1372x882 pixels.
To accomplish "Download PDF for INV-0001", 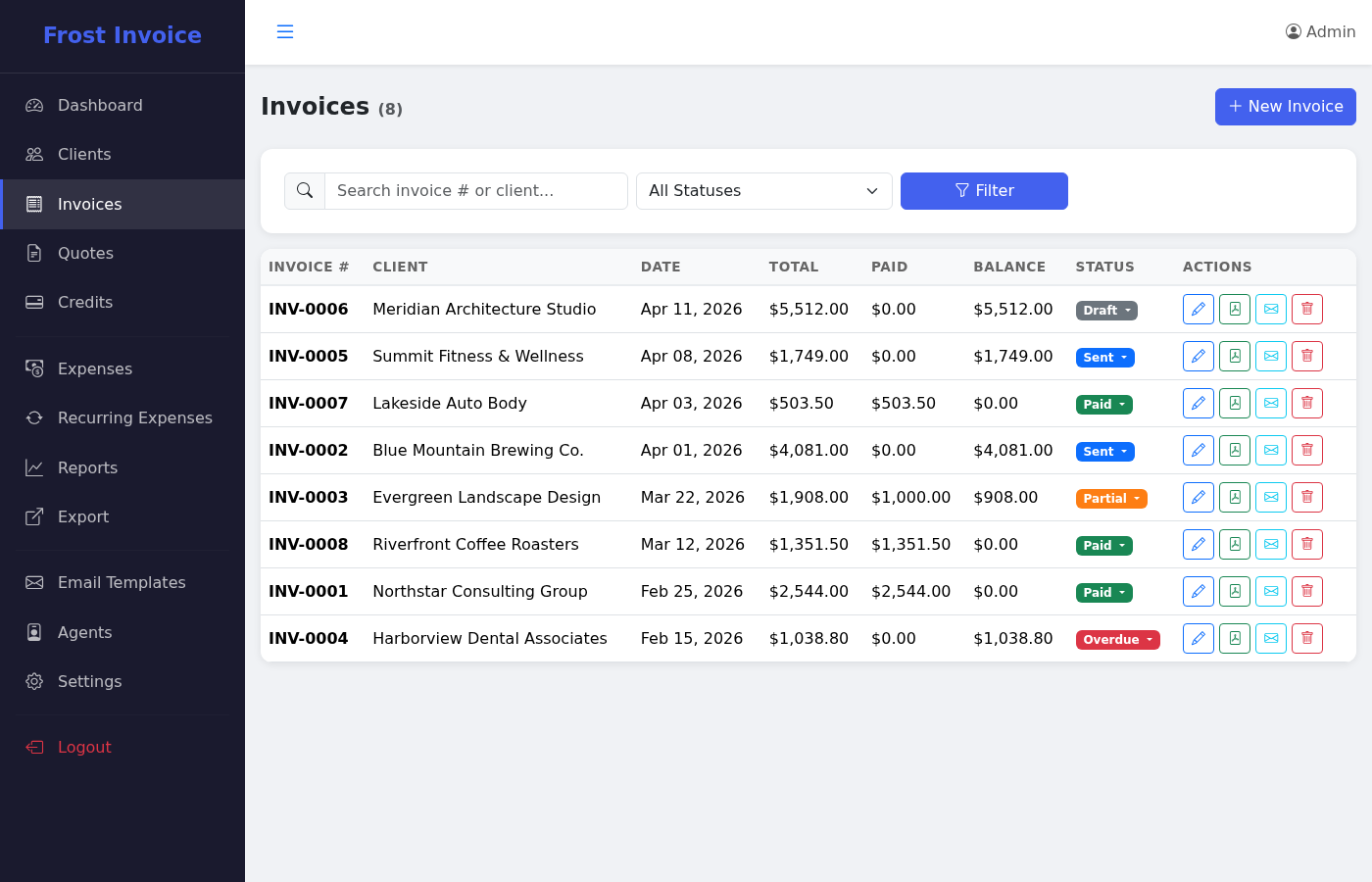I will (x=1234, y=591).
